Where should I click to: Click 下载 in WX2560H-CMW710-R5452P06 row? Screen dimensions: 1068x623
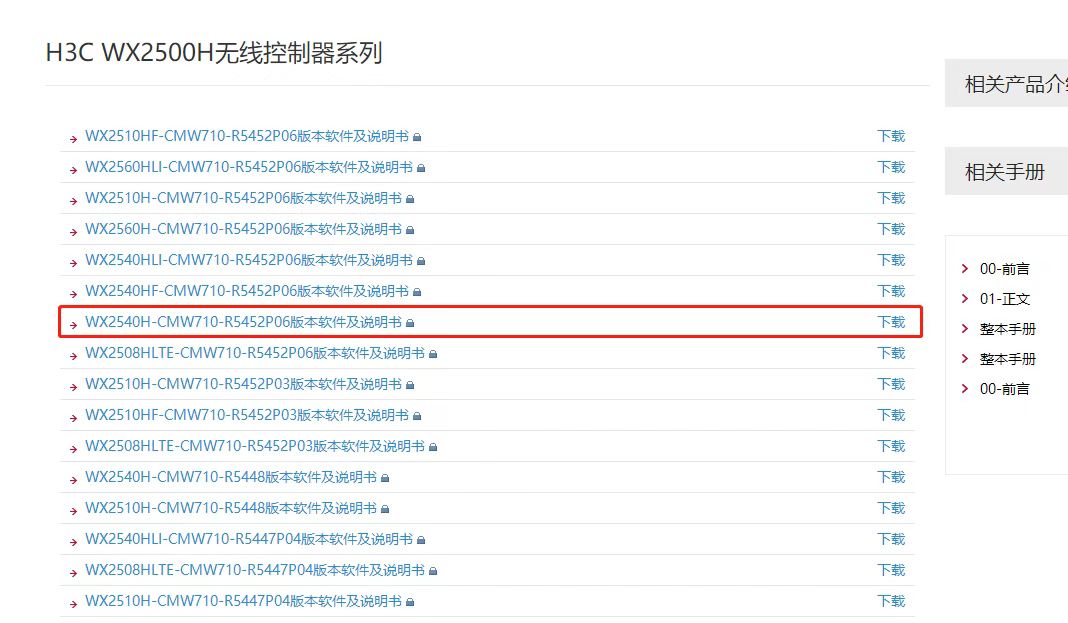tap(891, 229)
